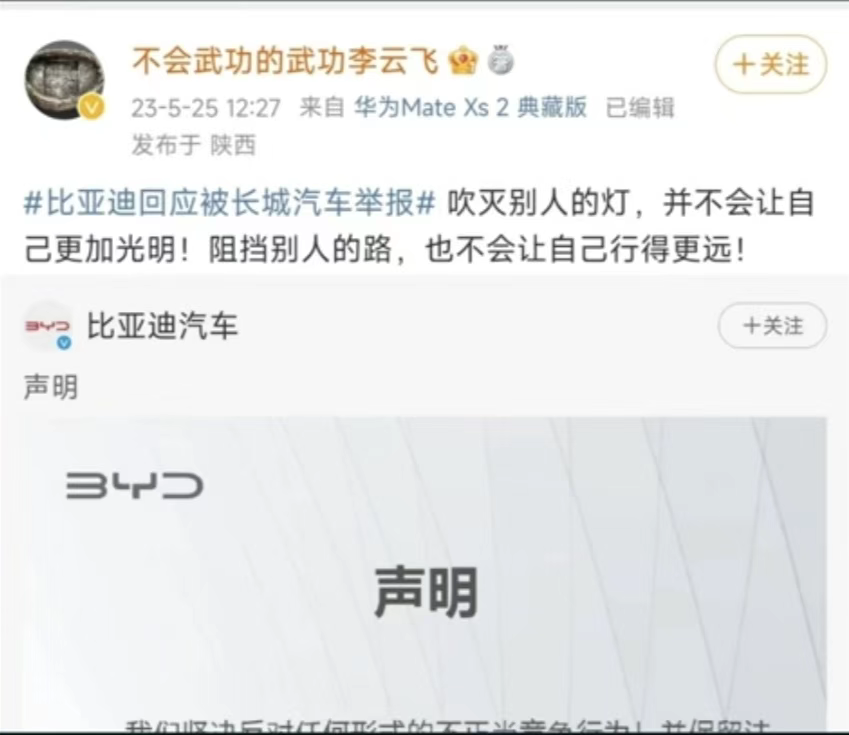This screenshot has height=735, width=849.
Task: Tap the silver medal badge icon
Action: click(500, 60)
